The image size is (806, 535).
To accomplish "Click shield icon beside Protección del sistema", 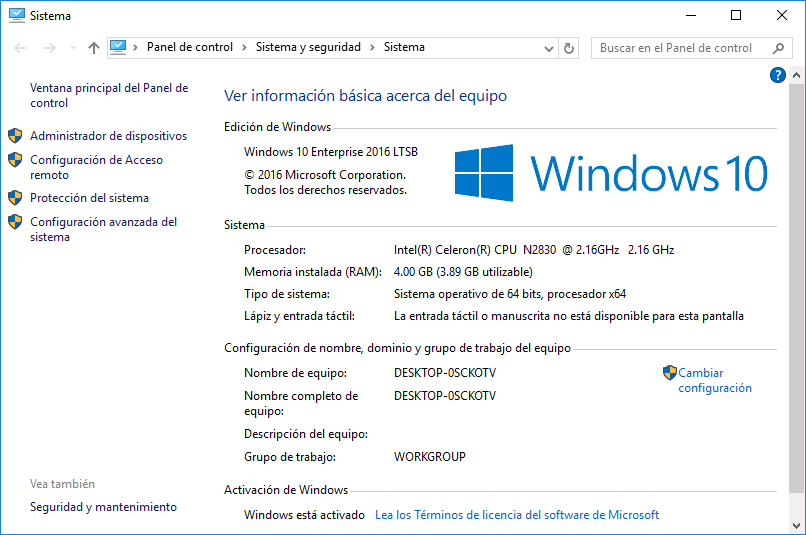I will pyautogui.click(x=15, y=197).
